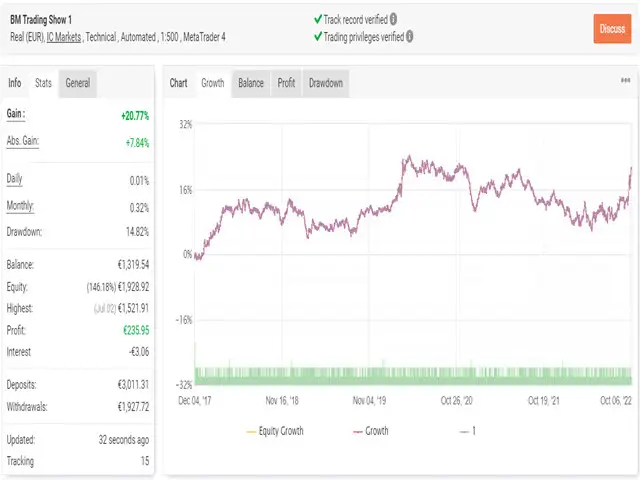Screen dimensions: 640x480
Task: Click info icon beside Trading privileges verified
Action: pos(409,36)
